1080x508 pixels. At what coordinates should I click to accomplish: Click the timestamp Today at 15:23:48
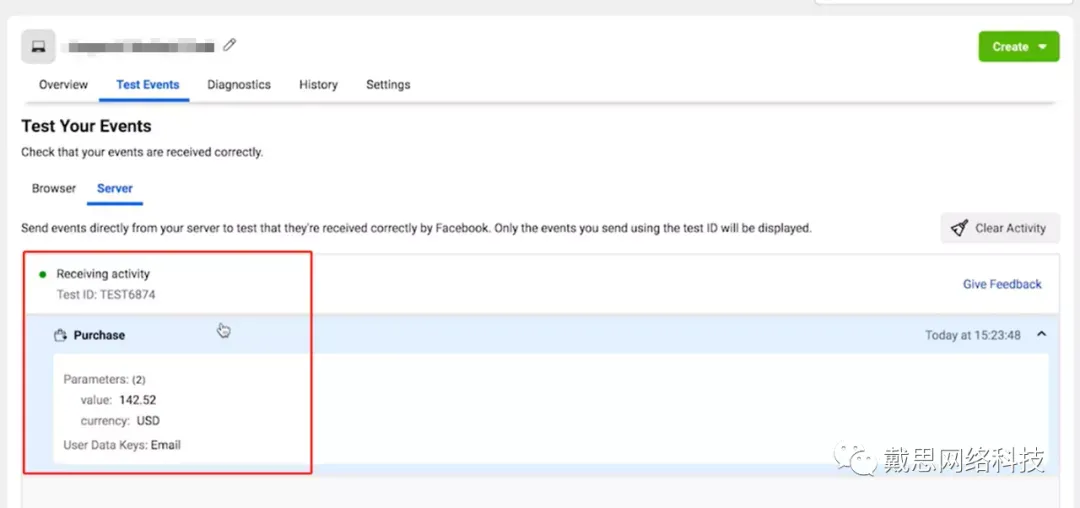coord(973,335)
